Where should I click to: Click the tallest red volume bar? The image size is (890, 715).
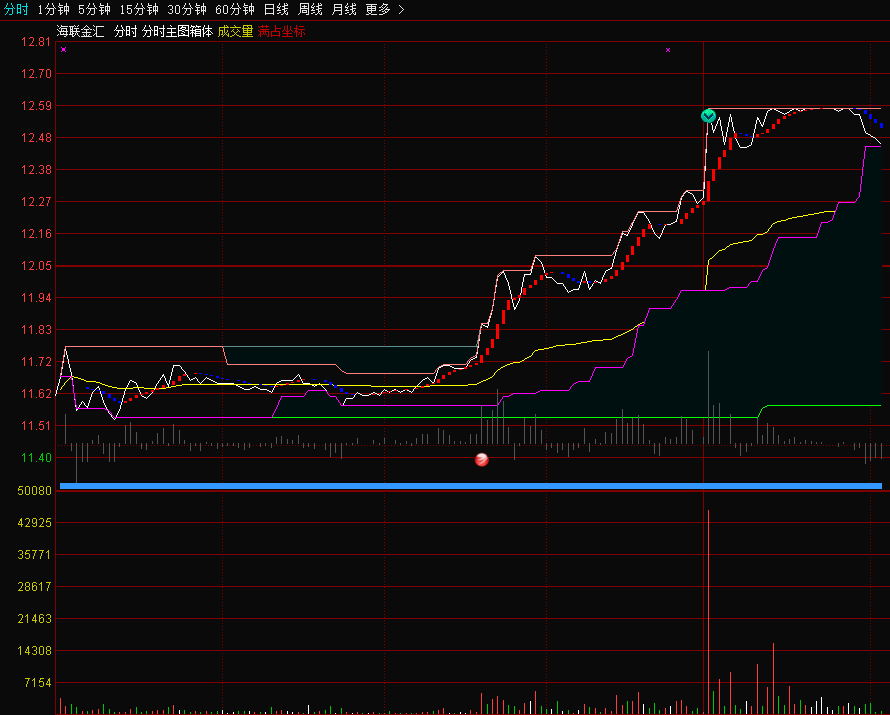(x=708, y=612)
